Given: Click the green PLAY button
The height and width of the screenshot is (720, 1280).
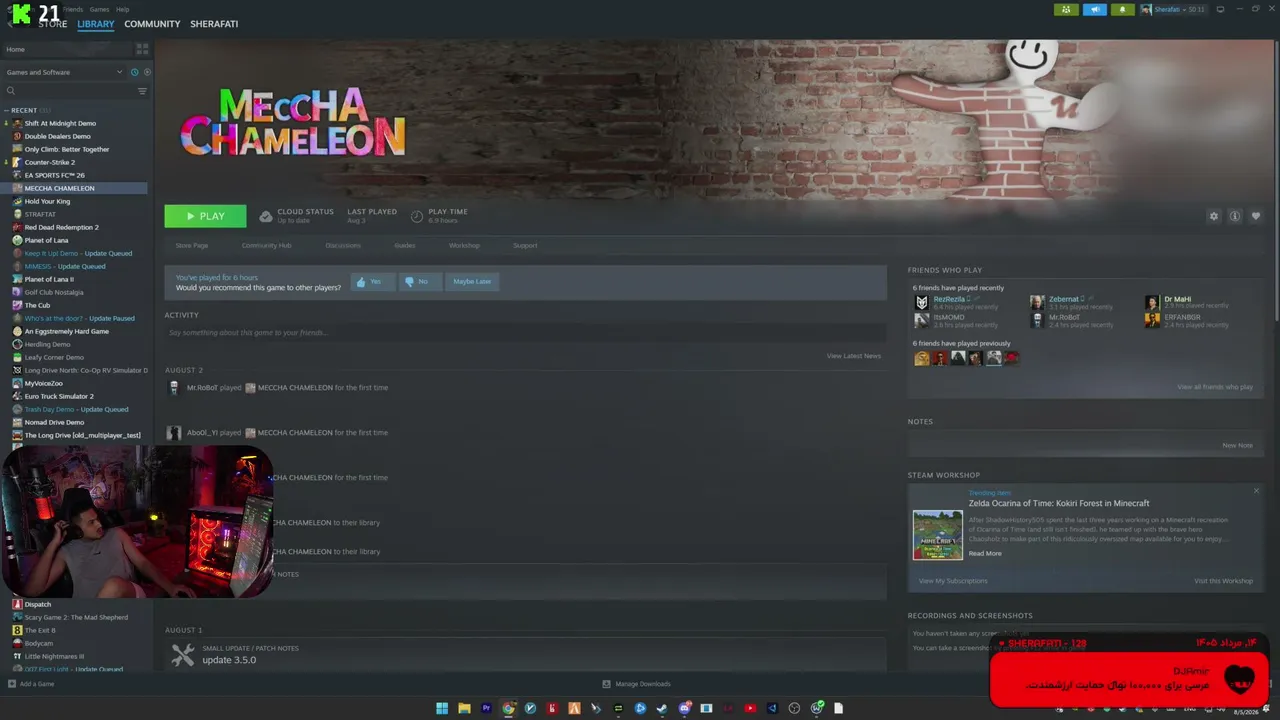Looking at the screenshot, I should point(205,216).
